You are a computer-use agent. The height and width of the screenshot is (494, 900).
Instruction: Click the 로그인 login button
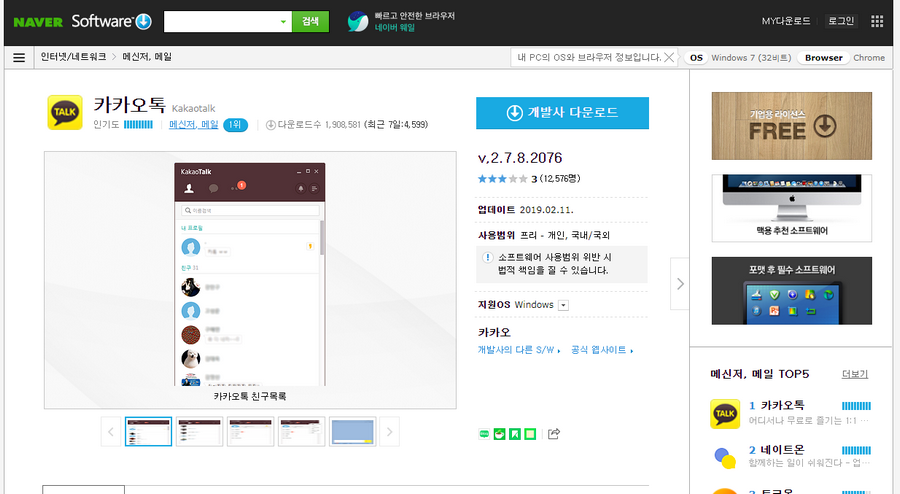point(841,21)
